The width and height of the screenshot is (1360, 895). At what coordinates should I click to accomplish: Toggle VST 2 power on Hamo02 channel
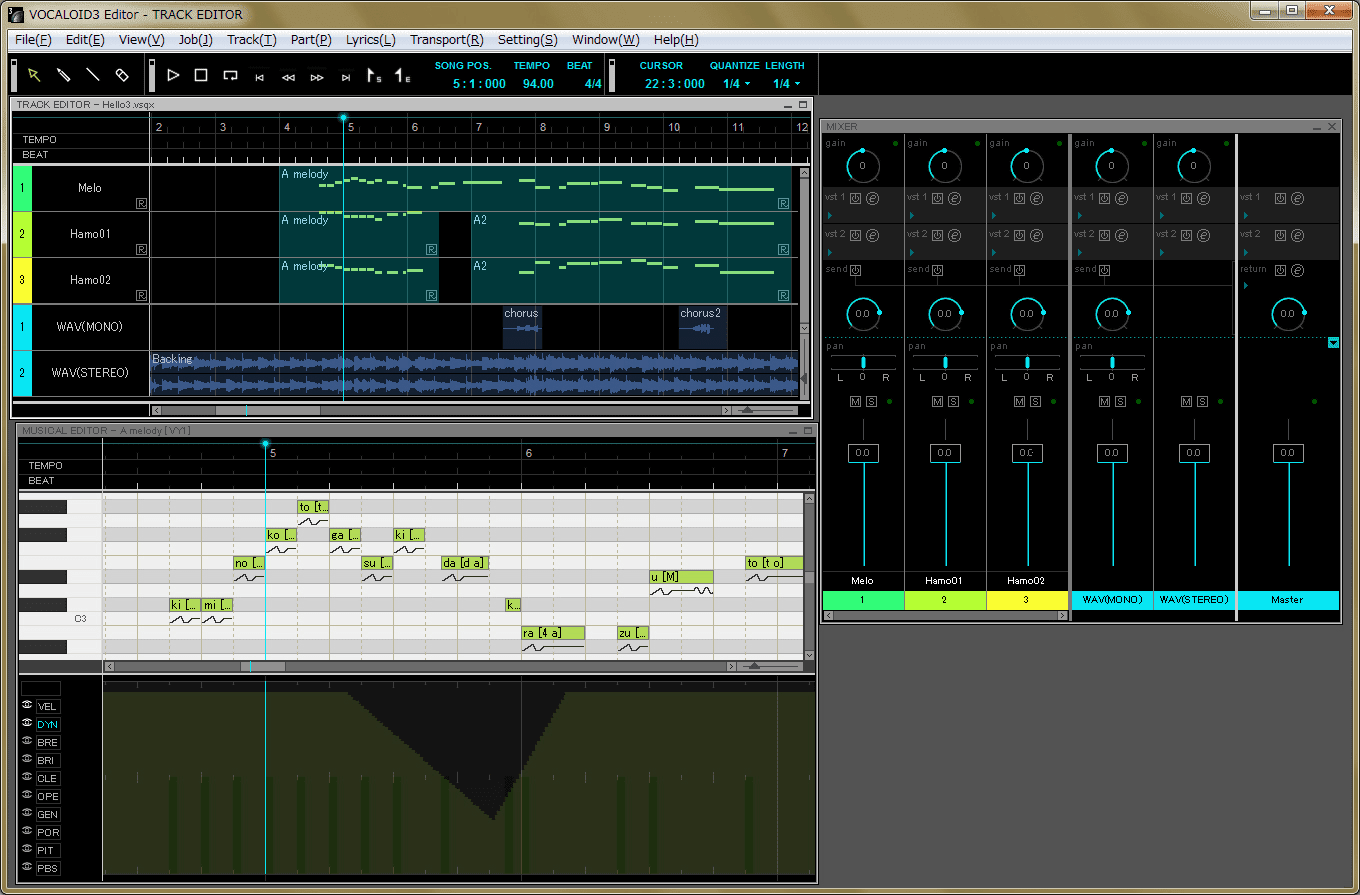point(1019,234)
